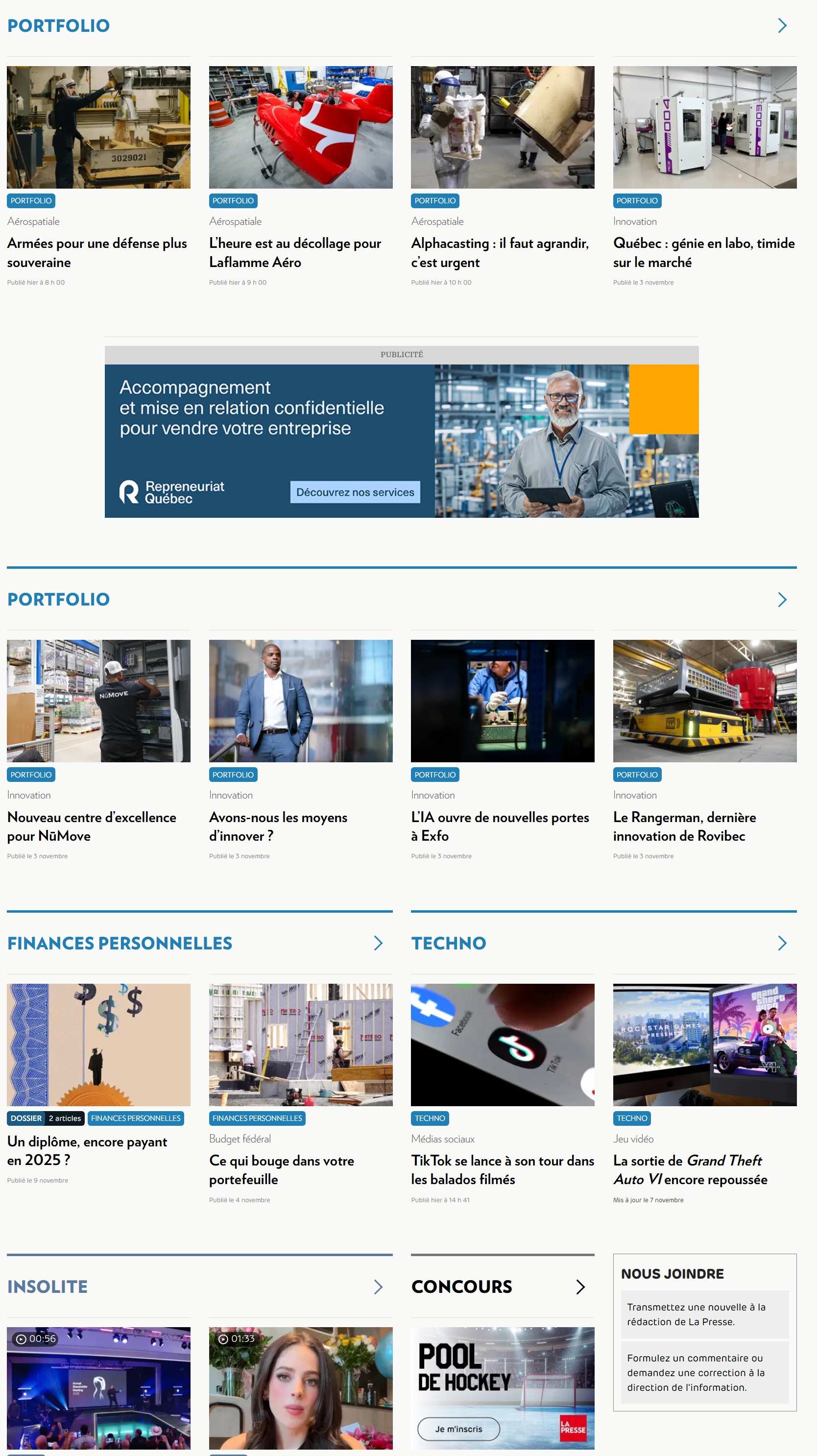Click the 01:33 video duration badge
Viewport: 817px width, 1456px height.
click(237, 1338)
